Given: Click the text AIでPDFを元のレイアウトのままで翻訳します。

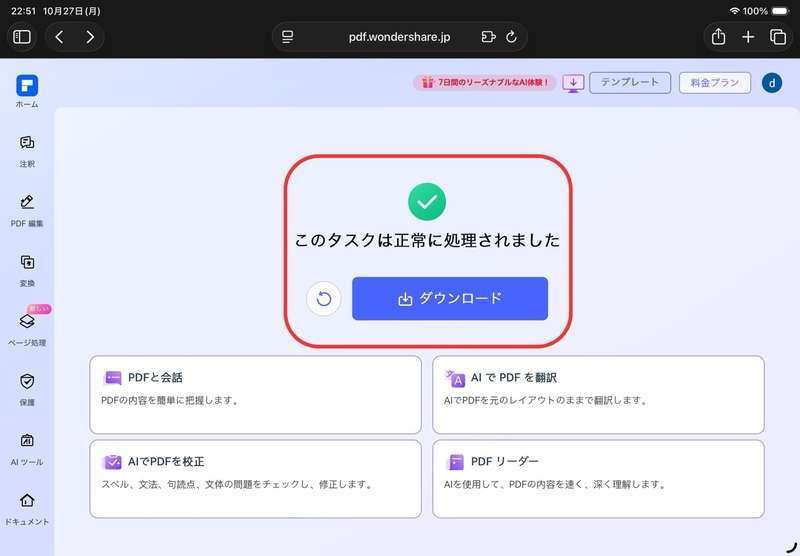Looking at the screenshot, I should pyautogui.click(x=545, y=400).
